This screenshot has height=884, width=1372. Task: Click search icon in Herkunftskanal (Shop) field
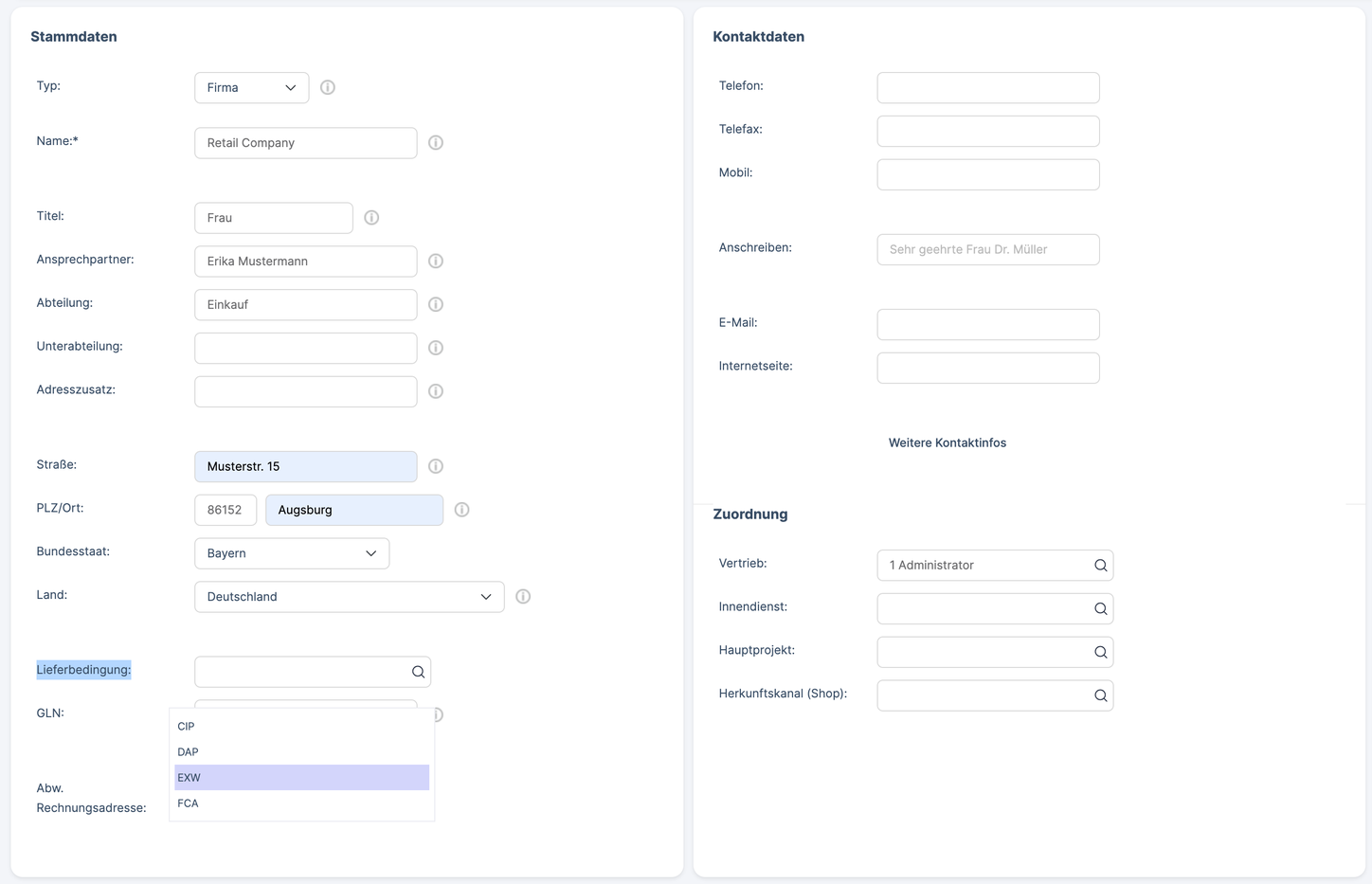point(1100,696)
